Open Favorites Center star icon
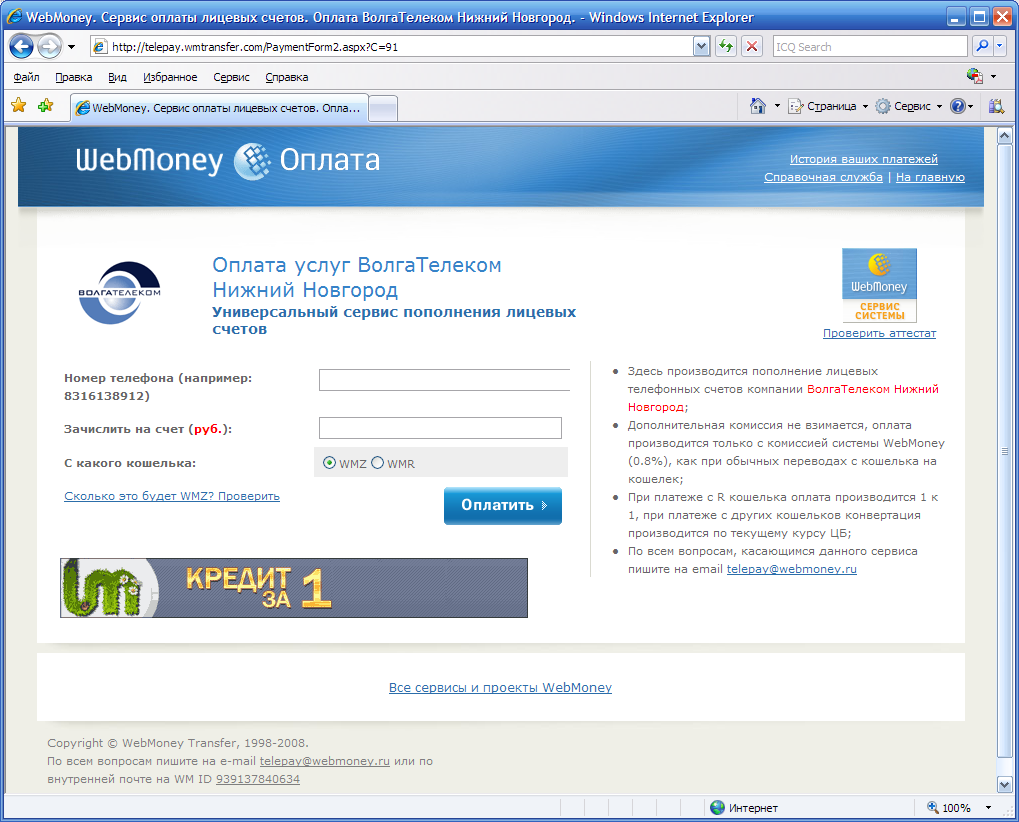Screen dimensions: 1019x822 (18, 106)
